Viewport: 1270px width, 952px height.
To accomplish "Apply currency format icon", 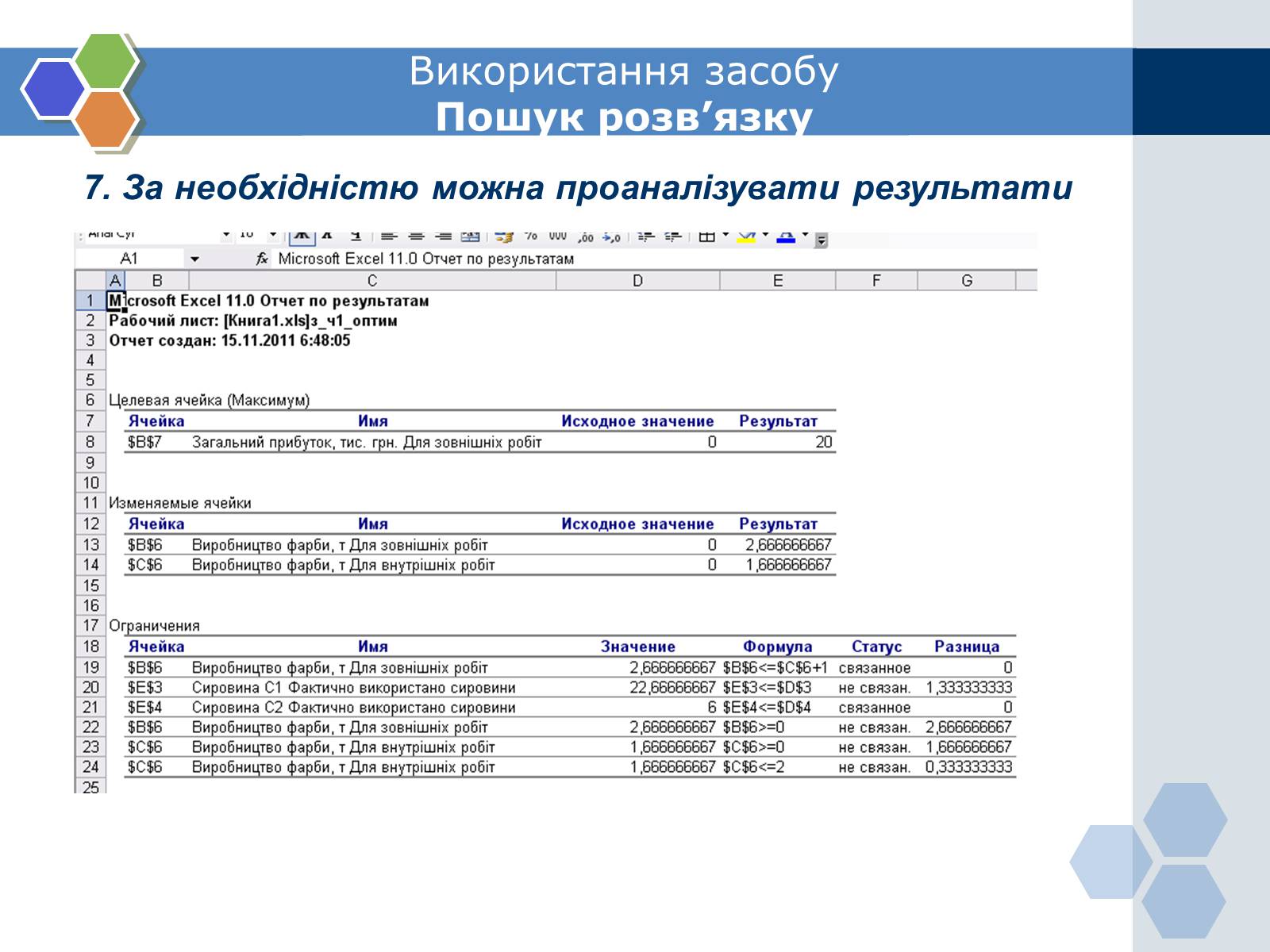I will [x=504, y=236].
